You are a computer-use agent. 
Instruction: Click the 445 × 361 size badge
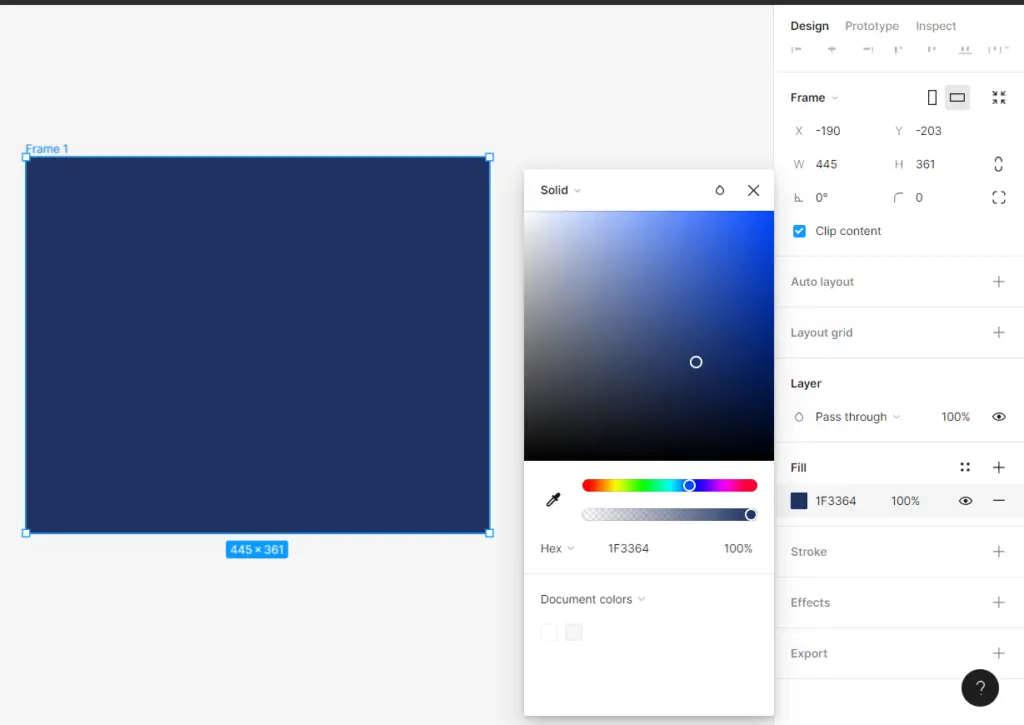(x=257, y=550)
